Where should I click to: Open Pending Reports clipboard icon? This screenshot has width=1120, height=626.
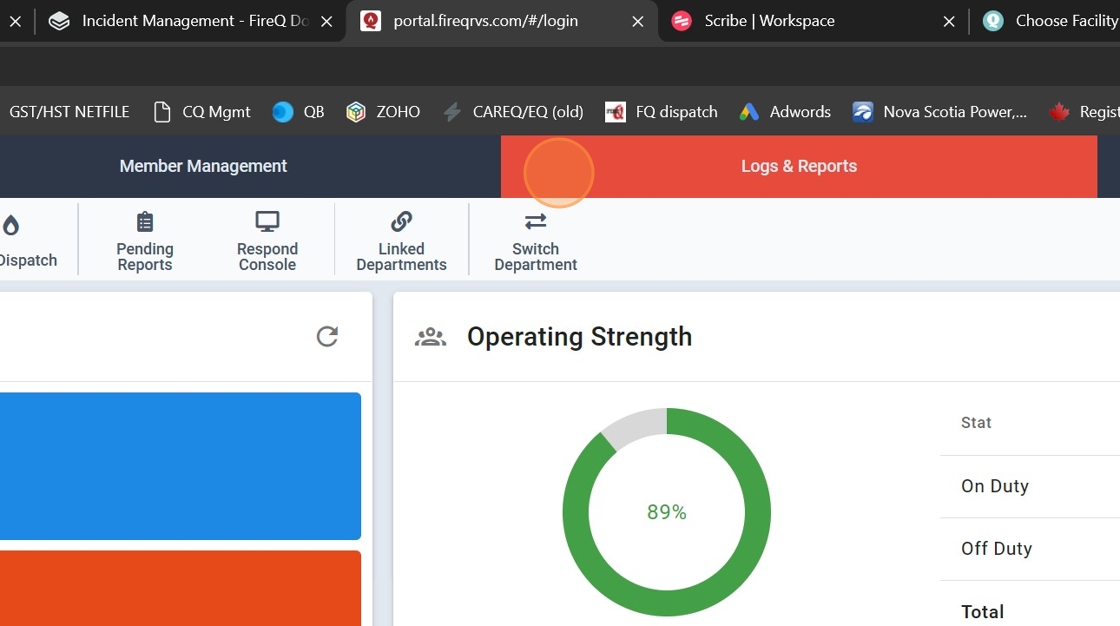click(145, 222)
